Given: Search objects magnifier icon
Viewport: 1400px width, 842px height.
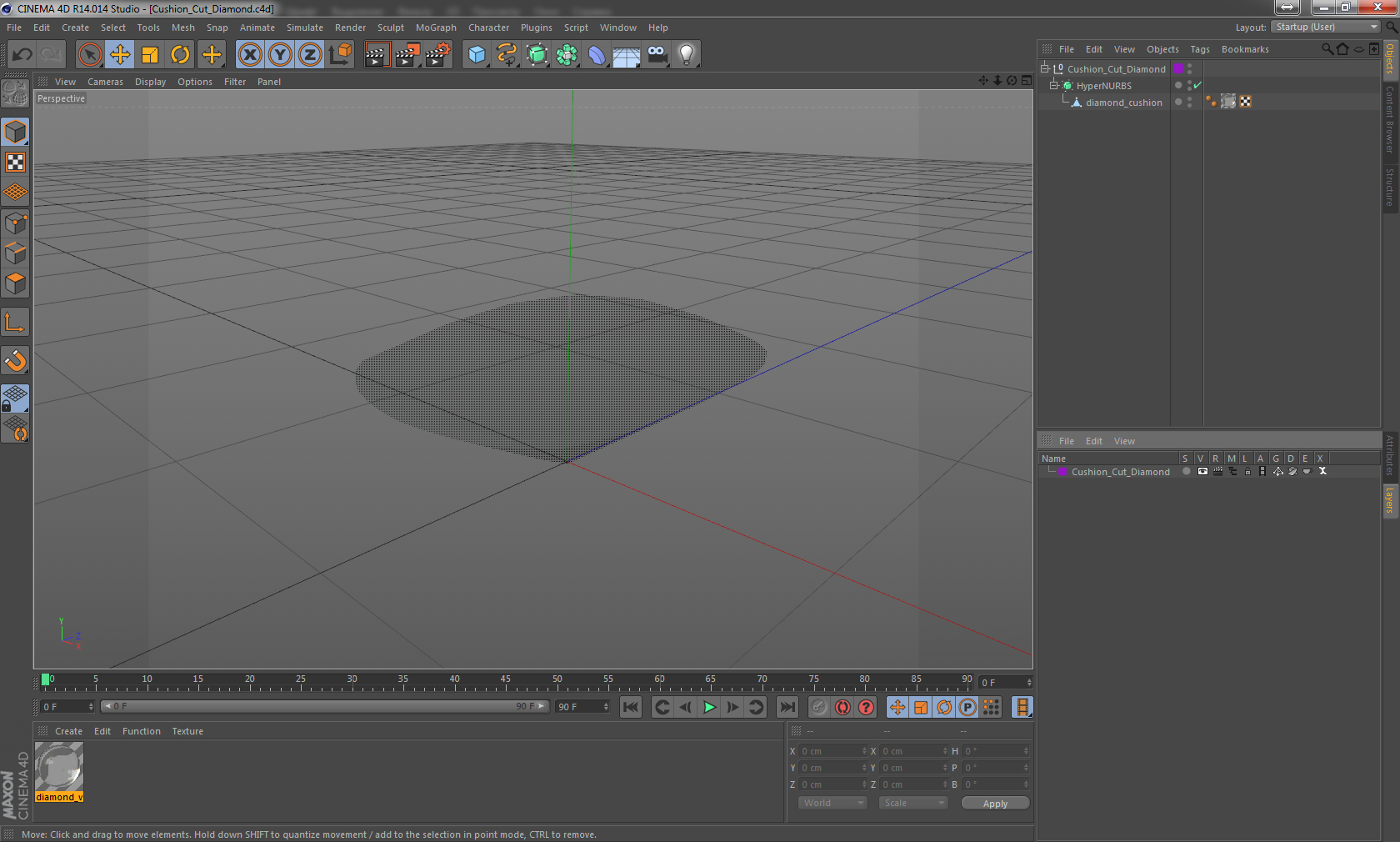Looking at the screenshot, I should [x=1327, y=49].
